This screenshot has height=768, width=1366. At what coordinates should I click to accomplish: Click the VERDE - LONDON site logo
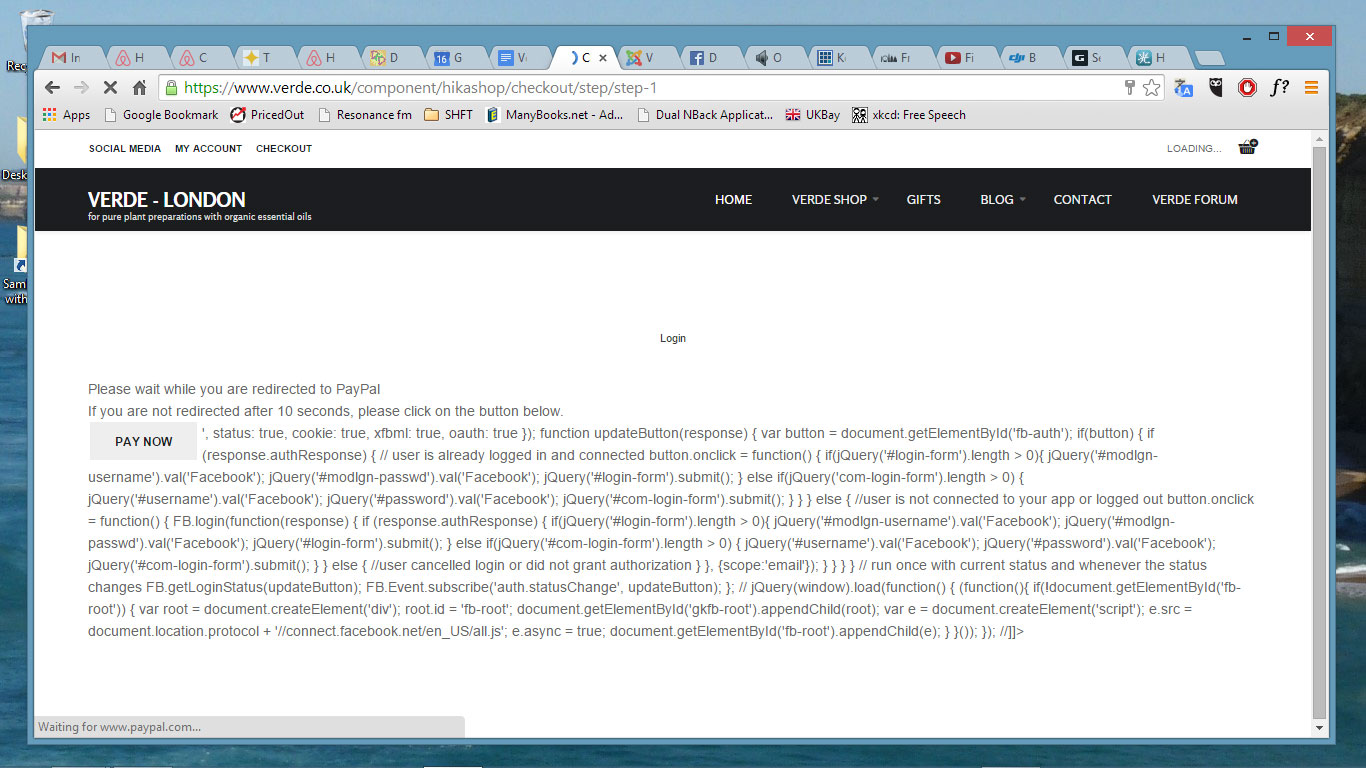[x=167, y=199]
